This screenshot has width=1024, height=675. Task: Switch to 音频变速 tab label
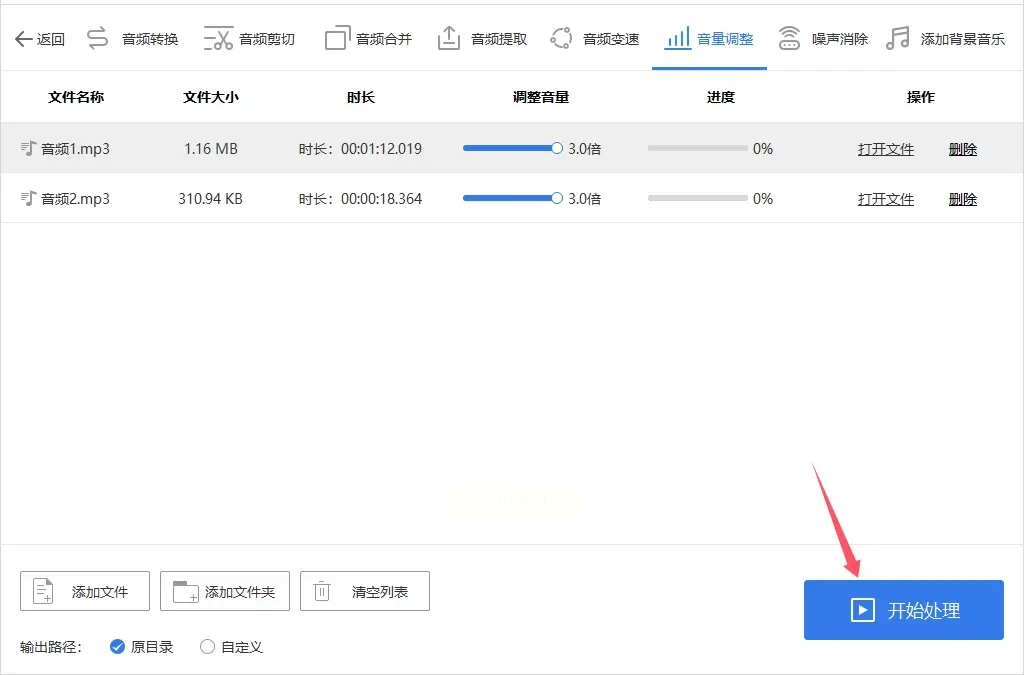(x=611, y=39)
